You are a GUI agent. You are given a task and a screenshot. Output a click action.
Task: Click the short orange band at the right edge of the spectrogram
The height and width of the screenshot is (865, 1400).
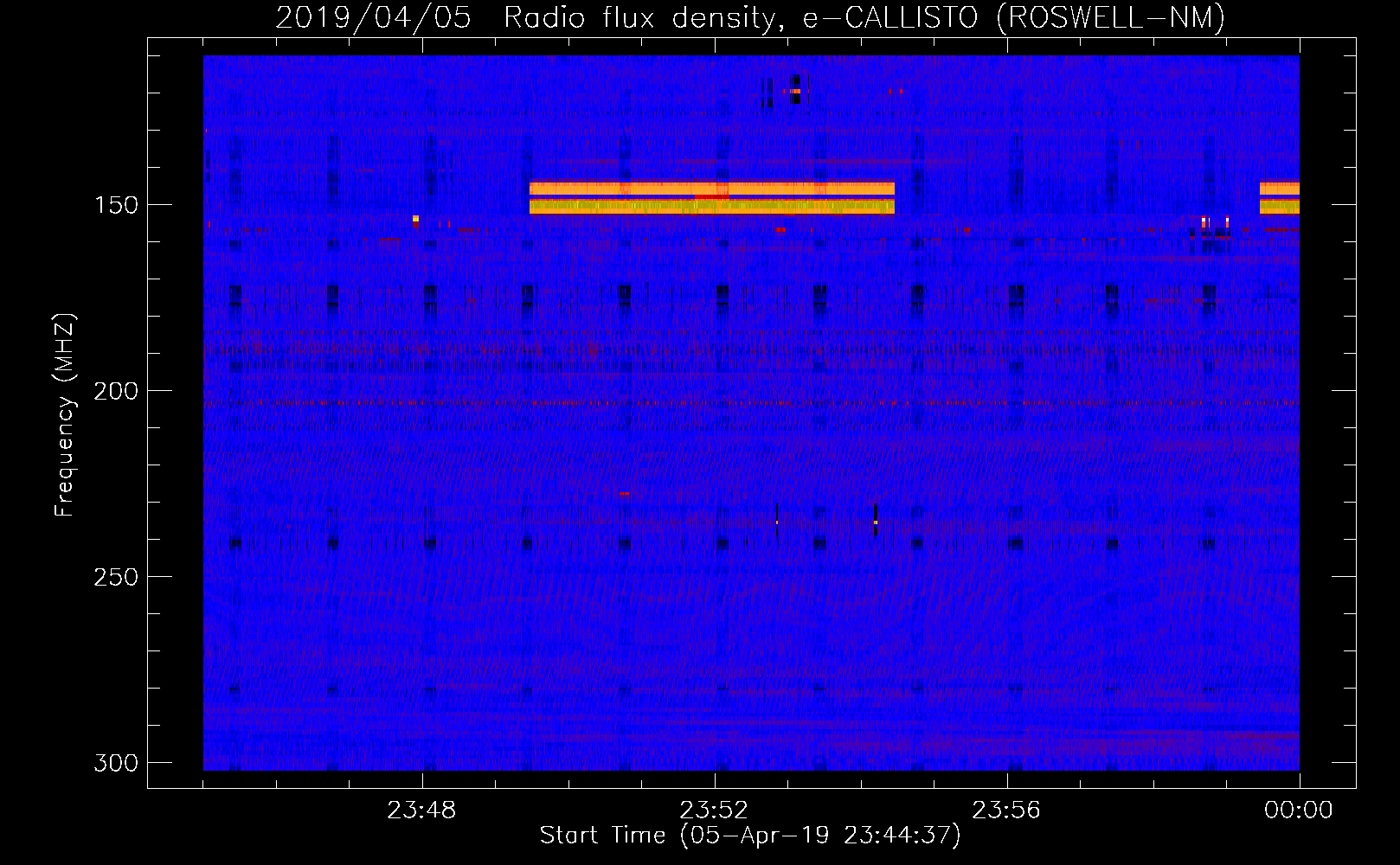pyautogui.click(x=1279, y=197)
